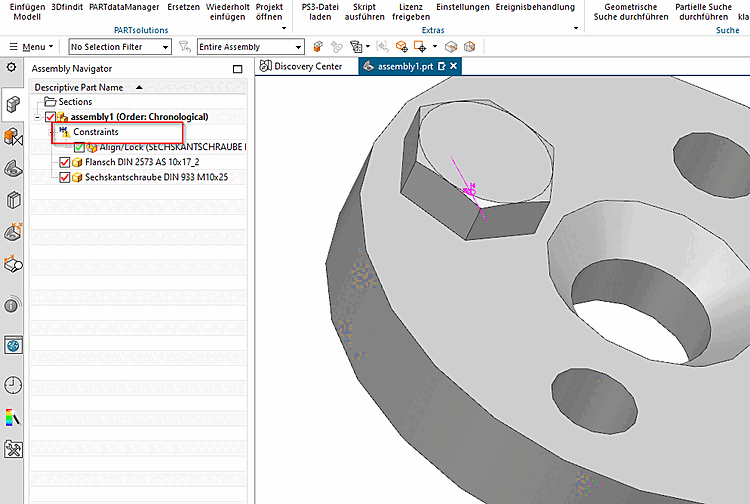The height and width of the screenshot is (504, 750).
Task: Click the selection filter funnel icon
Action: [x=183, y=47]
